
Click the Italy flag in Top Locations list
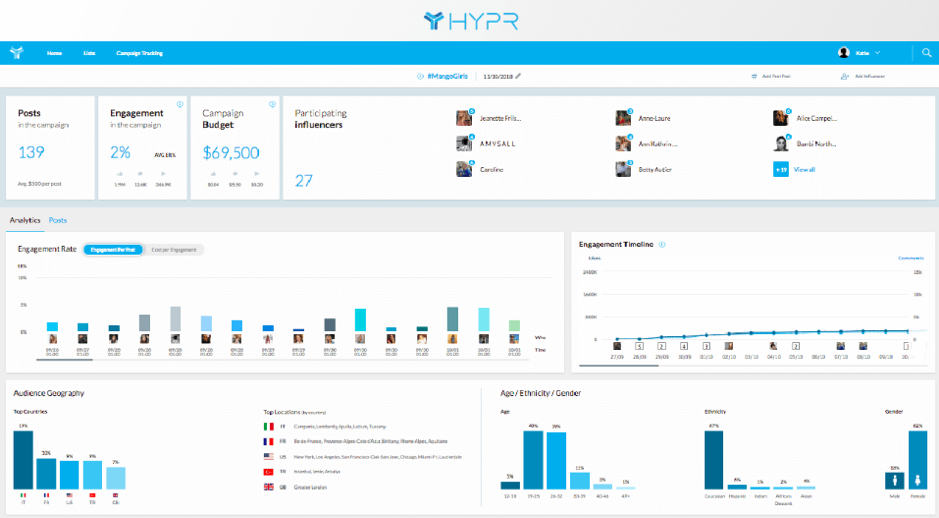tap(269, 426)
